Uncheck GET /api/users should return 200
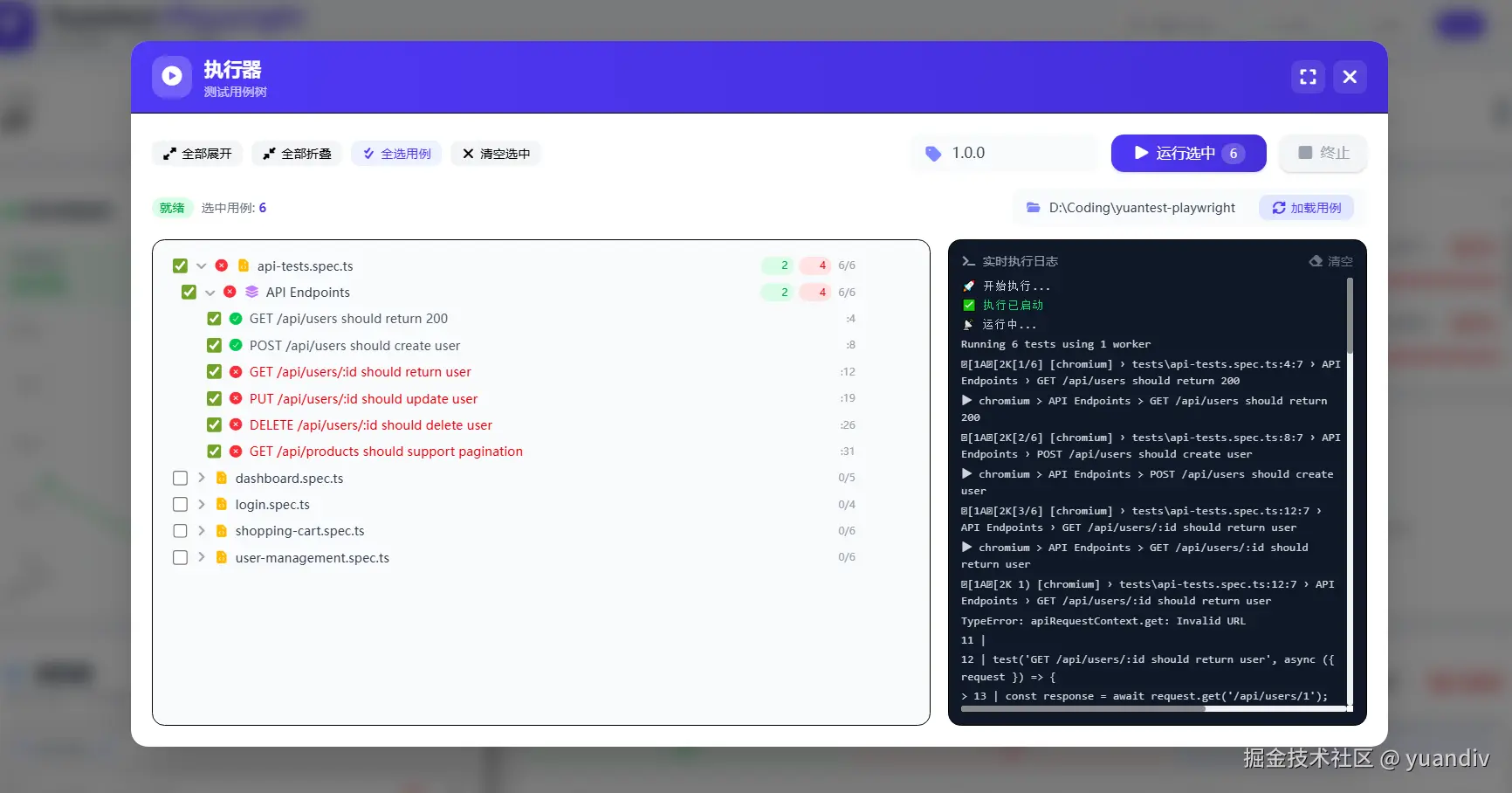This screenshot has width=1512, height=793. 214,319
